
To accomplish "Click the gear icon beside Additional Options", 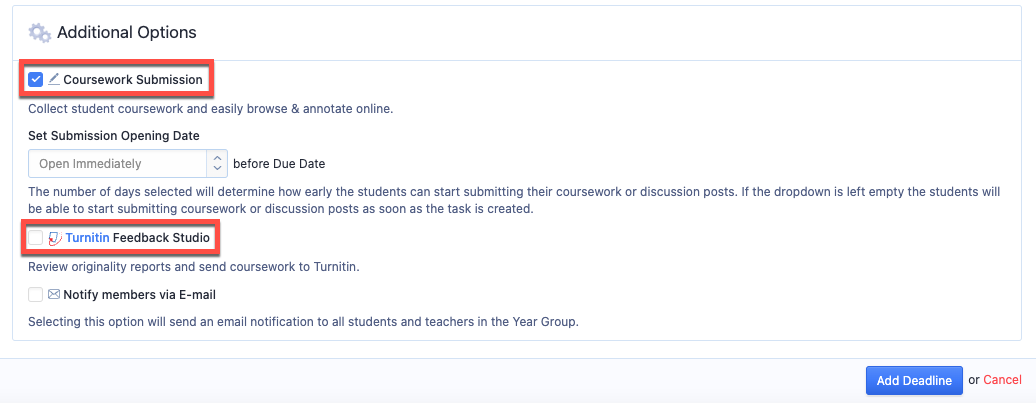I will (x=40, y=32).
